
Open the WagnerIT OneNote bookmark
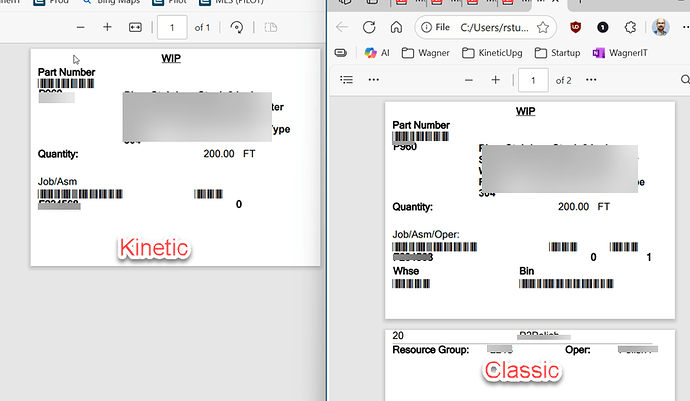point(620,53)
